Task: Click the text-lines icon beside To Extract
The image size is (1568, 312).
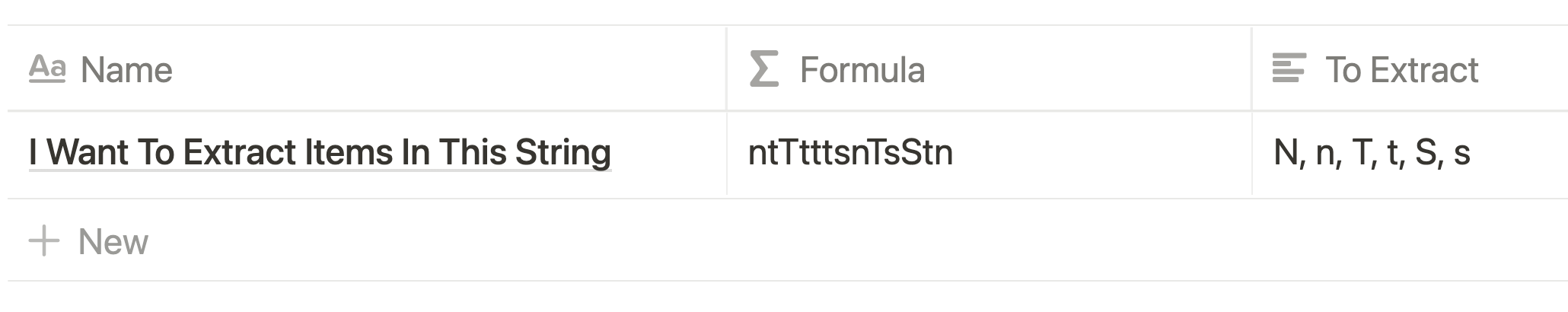Action: 1289,68
